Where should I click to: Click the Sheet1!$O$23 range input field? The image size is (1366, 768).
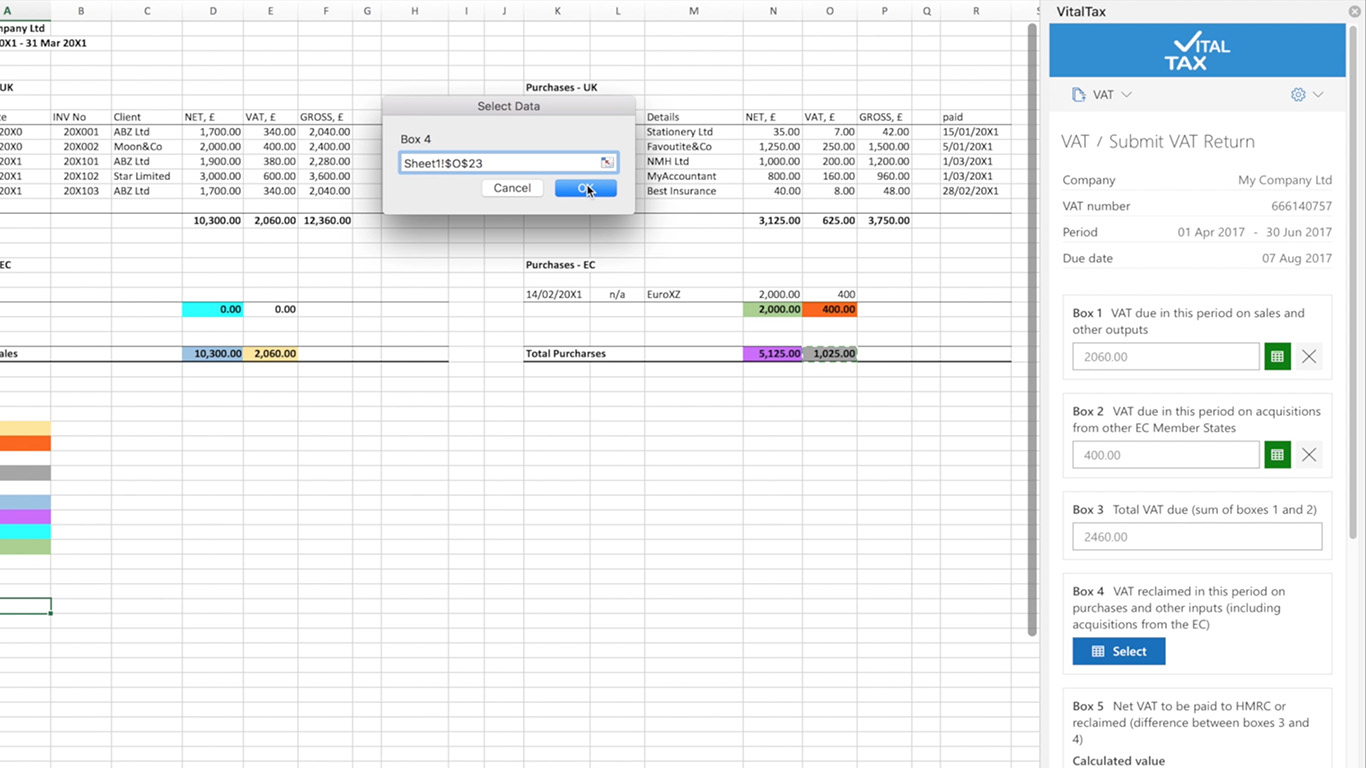coord(495,161)
